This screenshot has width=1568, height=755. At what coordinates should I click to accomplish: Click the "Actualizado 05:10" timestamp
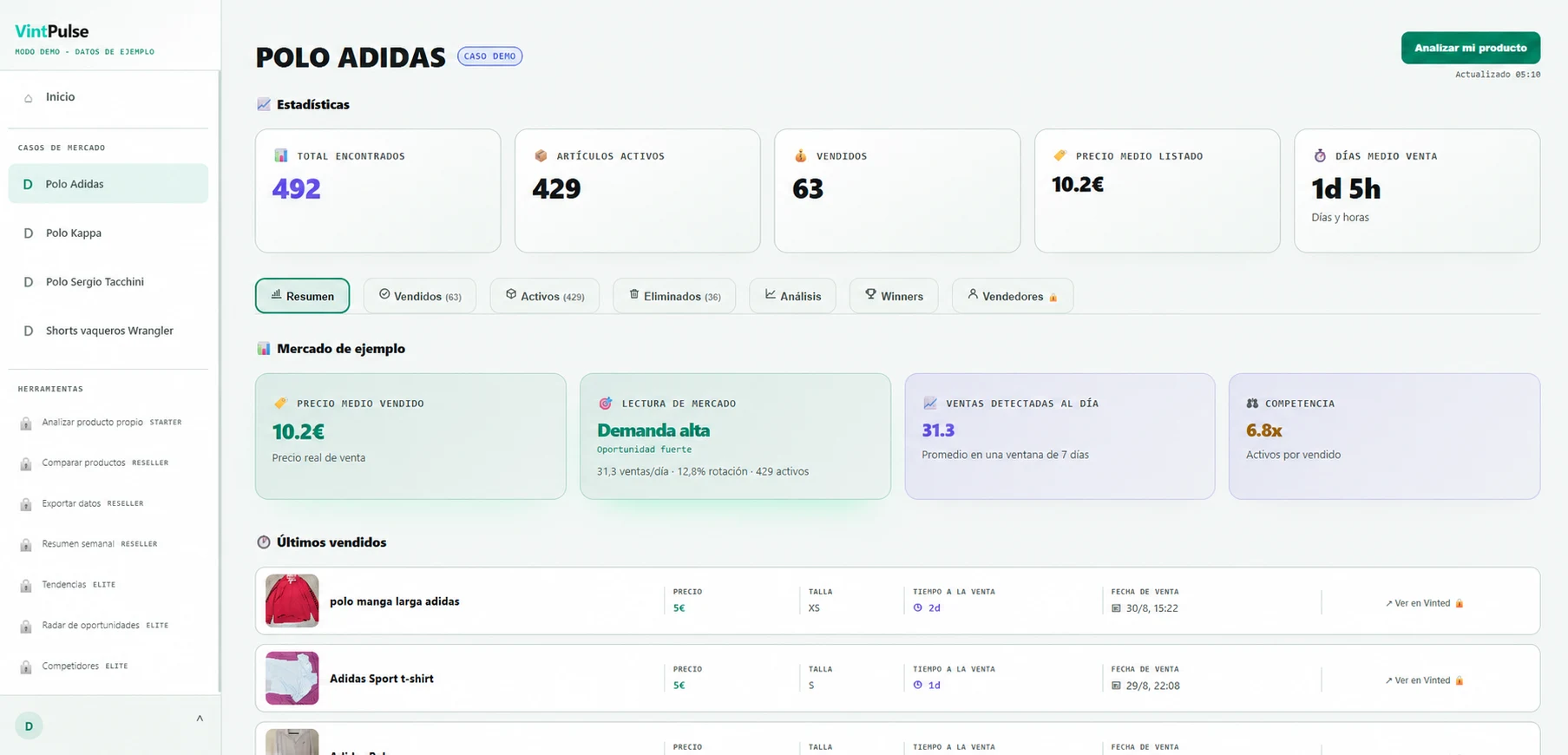pos(1498,75)
